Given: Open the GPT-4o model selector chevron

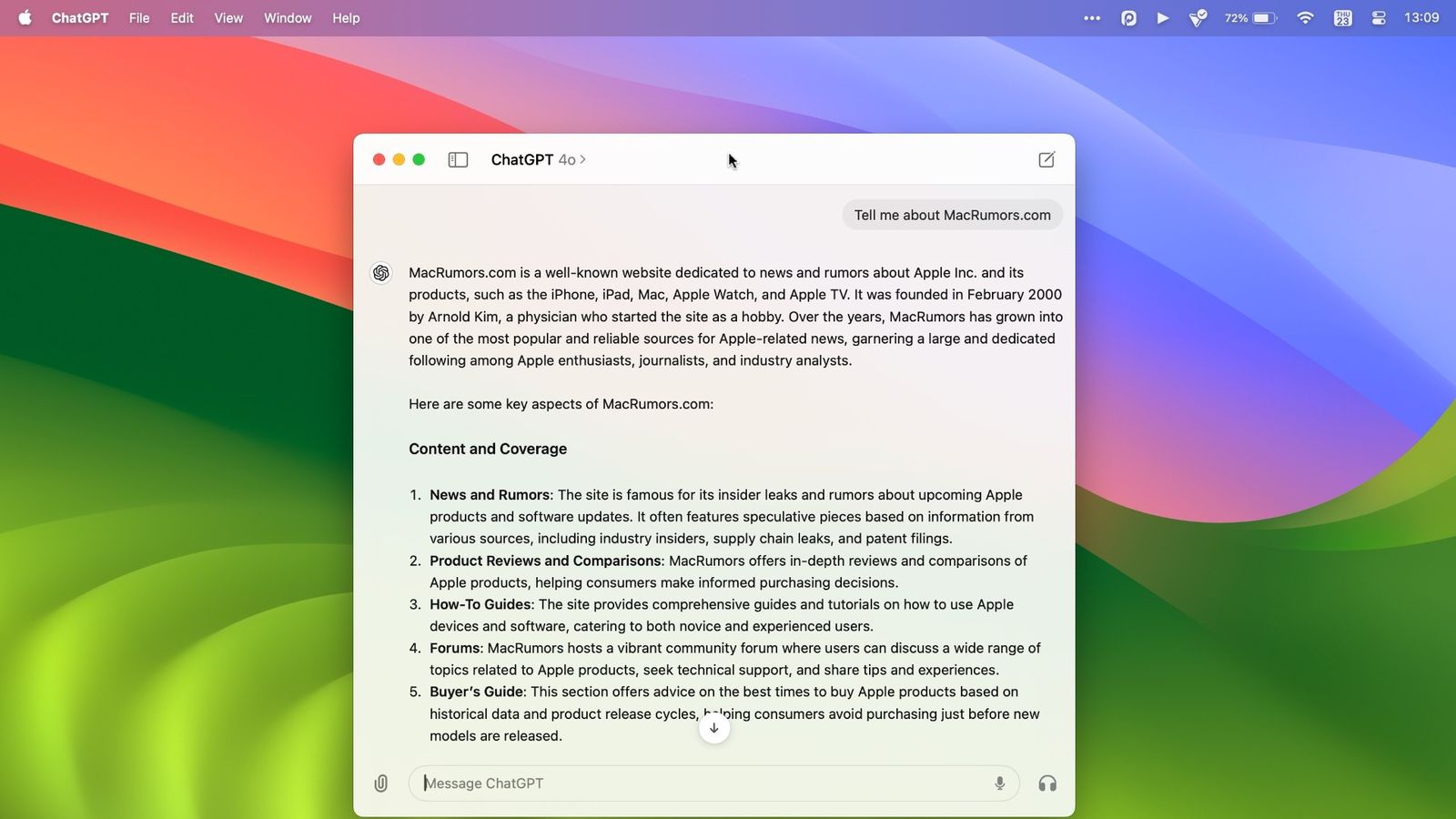Looking at the screenshot, I should [582, 159].
